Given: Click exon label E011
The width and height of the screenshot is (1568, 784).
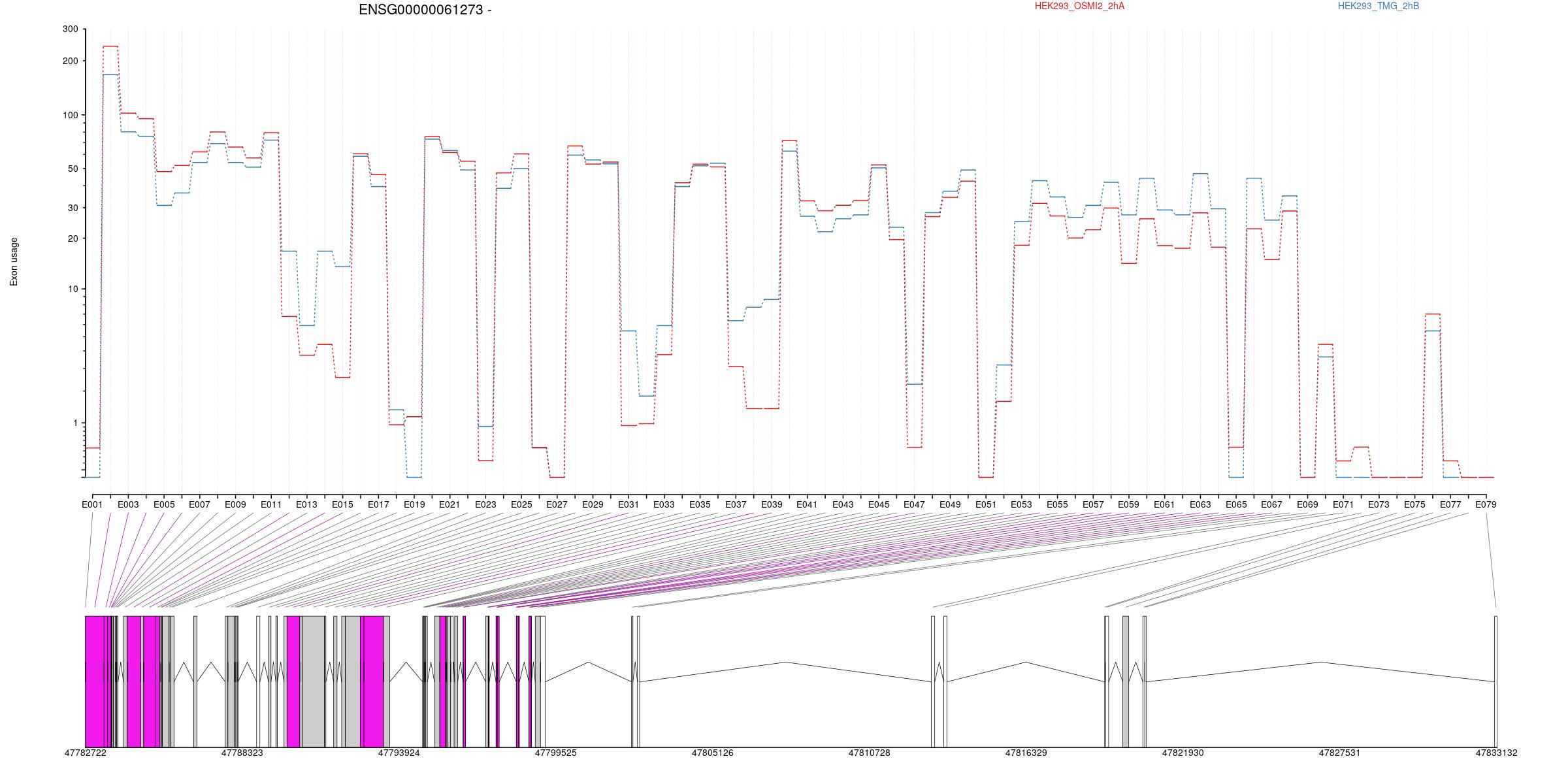Looking at the screenshot, I should [271, 504].
